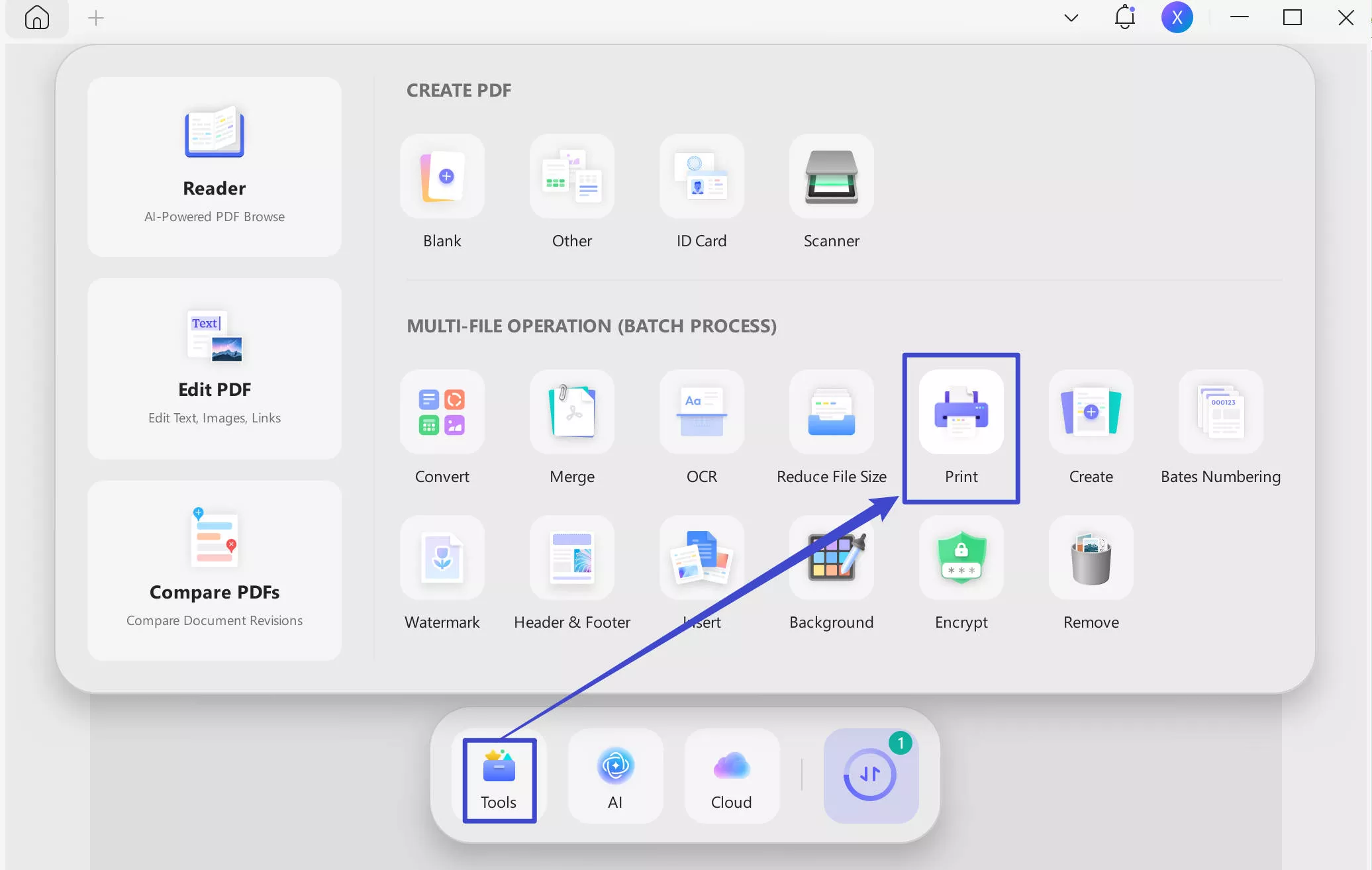Open the OCR batch tool
The height and width of the screenshot is (870, 1372).
pos(701,412)
